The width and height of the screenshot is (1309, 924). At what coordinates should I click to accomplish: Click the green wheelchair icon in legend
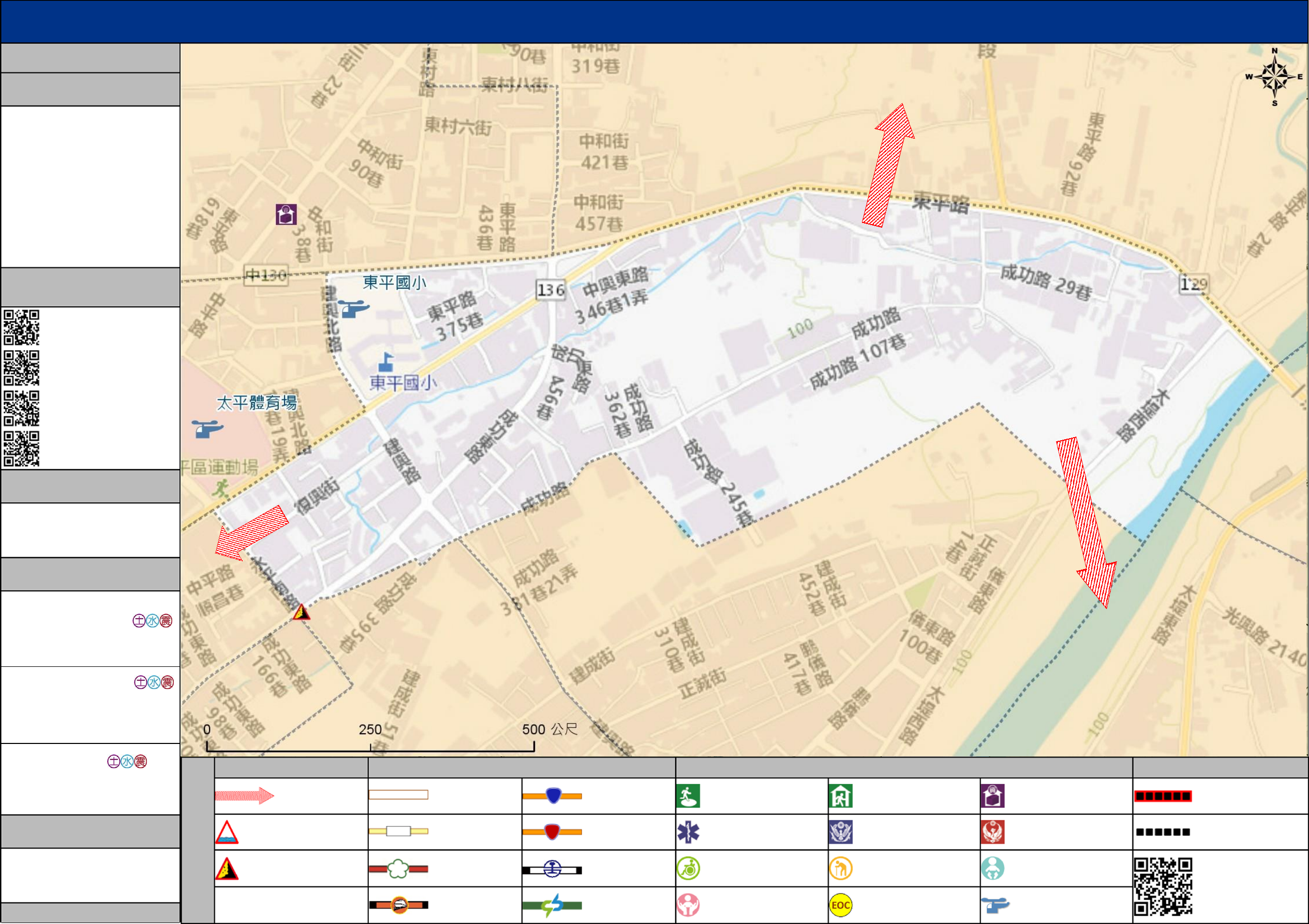688,869
